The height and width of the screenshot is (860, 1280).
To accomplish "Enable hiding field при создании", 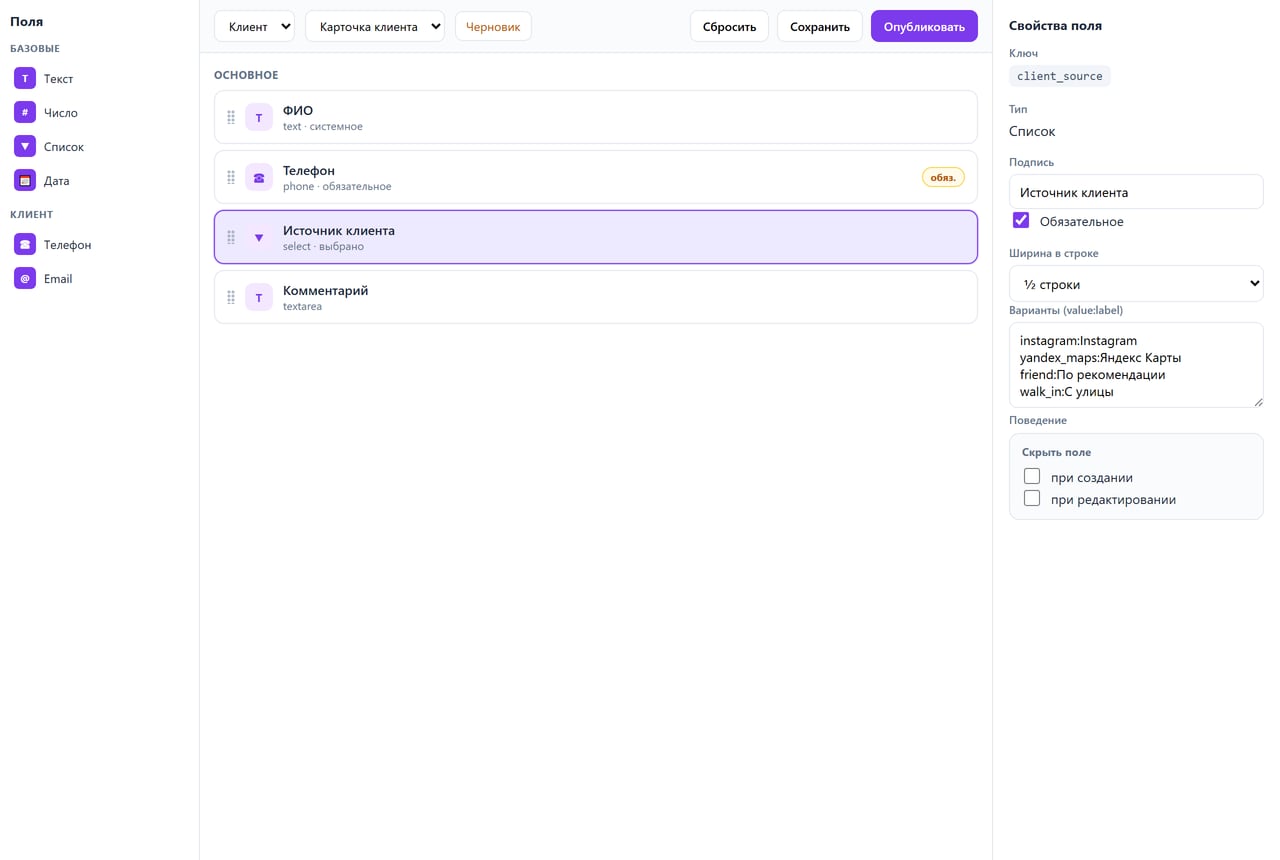I will coord(1032,476).
